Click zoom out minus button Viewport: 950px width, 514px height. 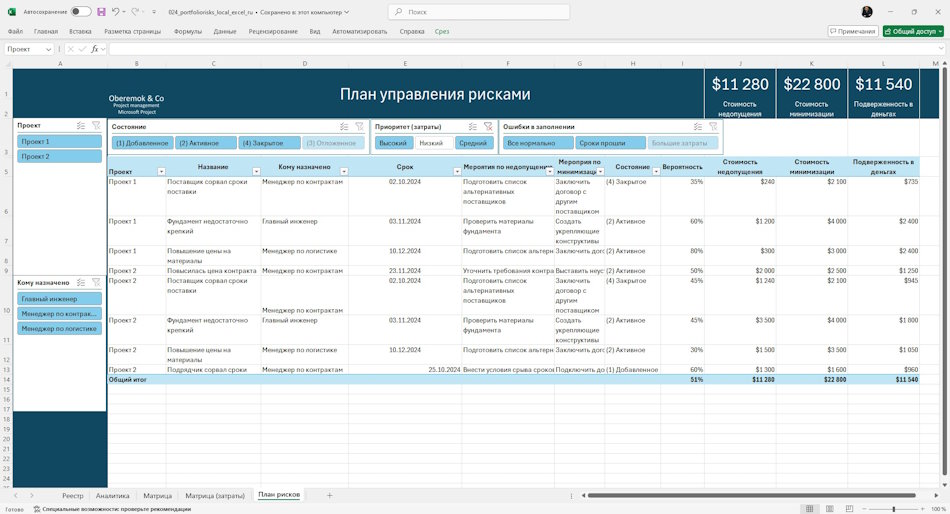(x=864, y=509)
